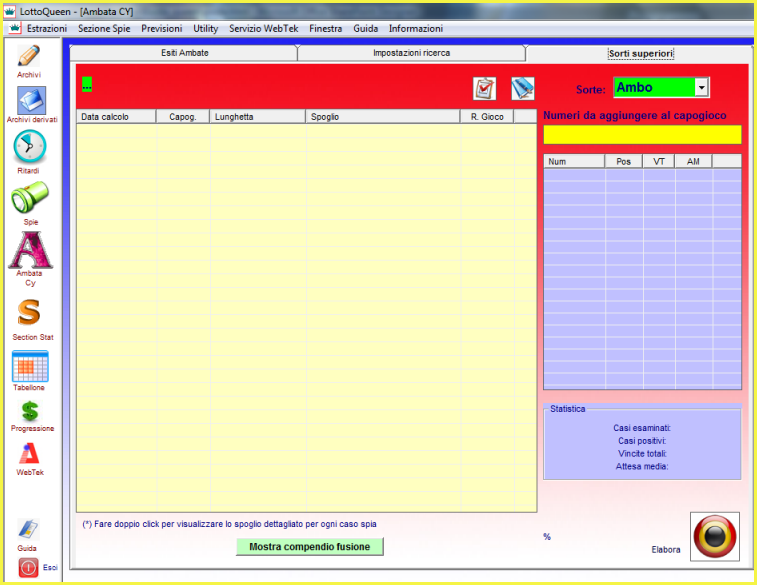Click the Attesa media label
This screenshot has width=757, height=585.
click(642, 467)
